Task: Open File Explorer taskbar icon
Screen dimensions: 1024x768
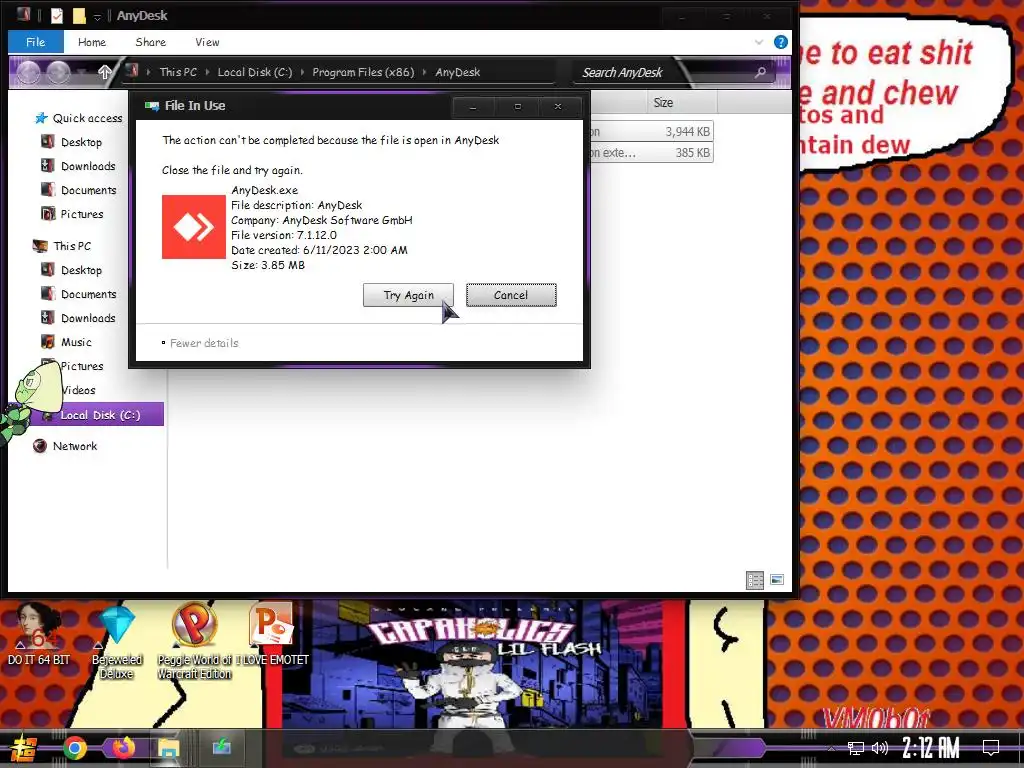Action: [168, 748]
